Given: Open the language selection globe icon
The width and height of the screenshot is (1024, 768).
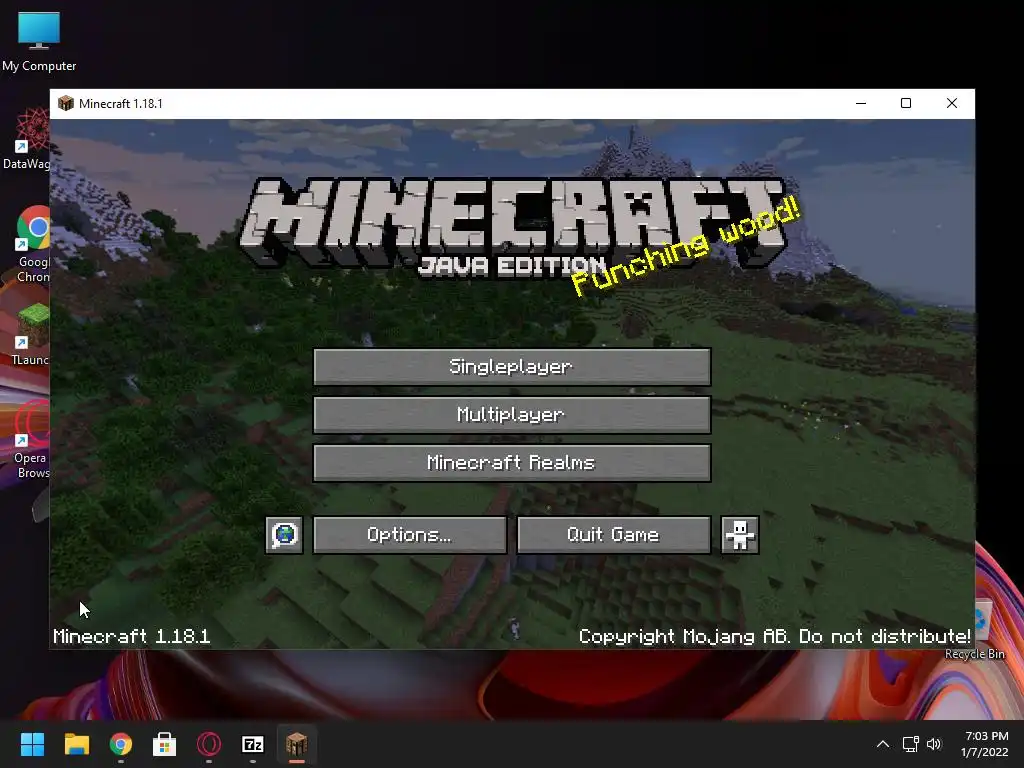Looking at the screenshot, I should tap(284, 535).
